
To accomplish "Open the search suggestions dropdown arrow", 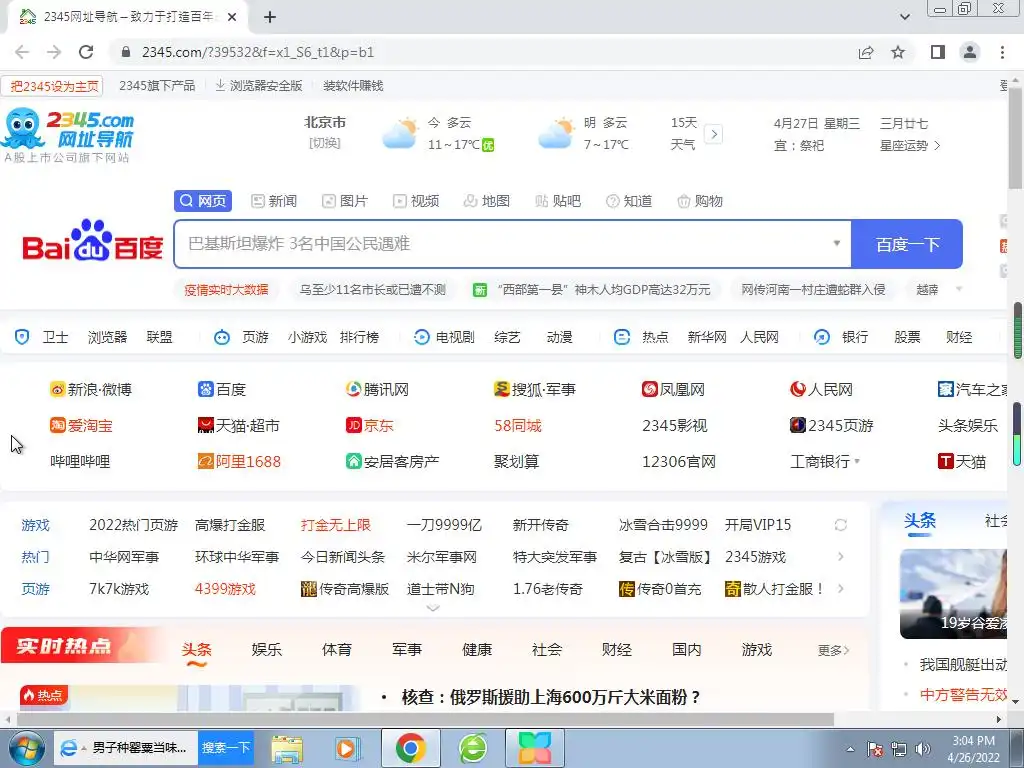I will (837, 244).
